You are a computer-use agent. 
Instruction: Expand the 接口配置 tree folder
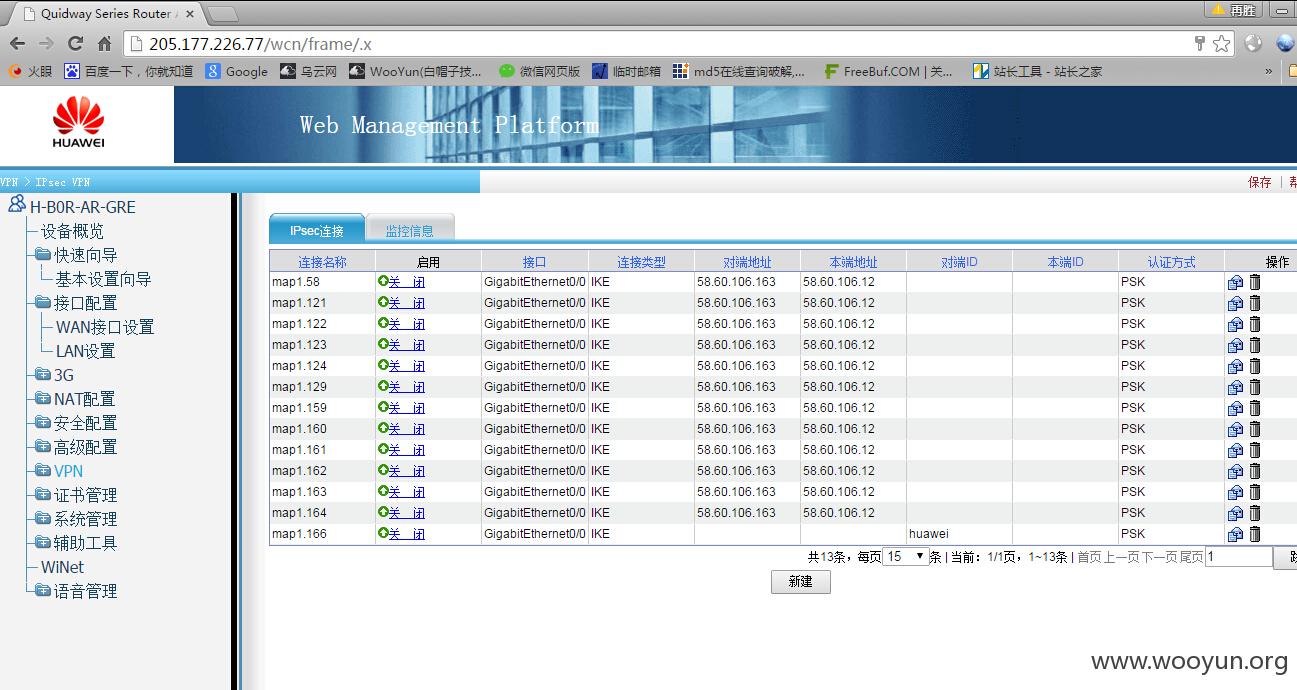coord(76,303)
